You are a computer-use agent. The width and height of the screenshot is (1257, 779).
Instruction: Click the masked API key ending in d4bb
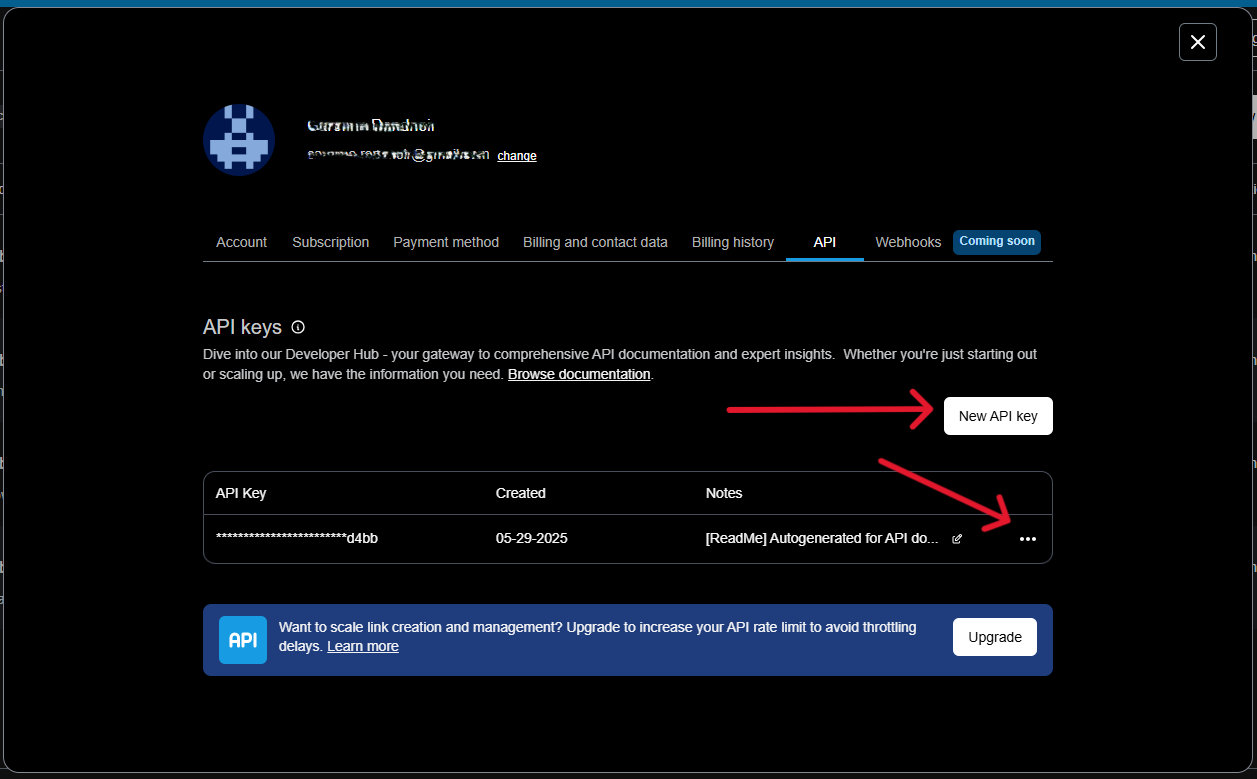297,538
